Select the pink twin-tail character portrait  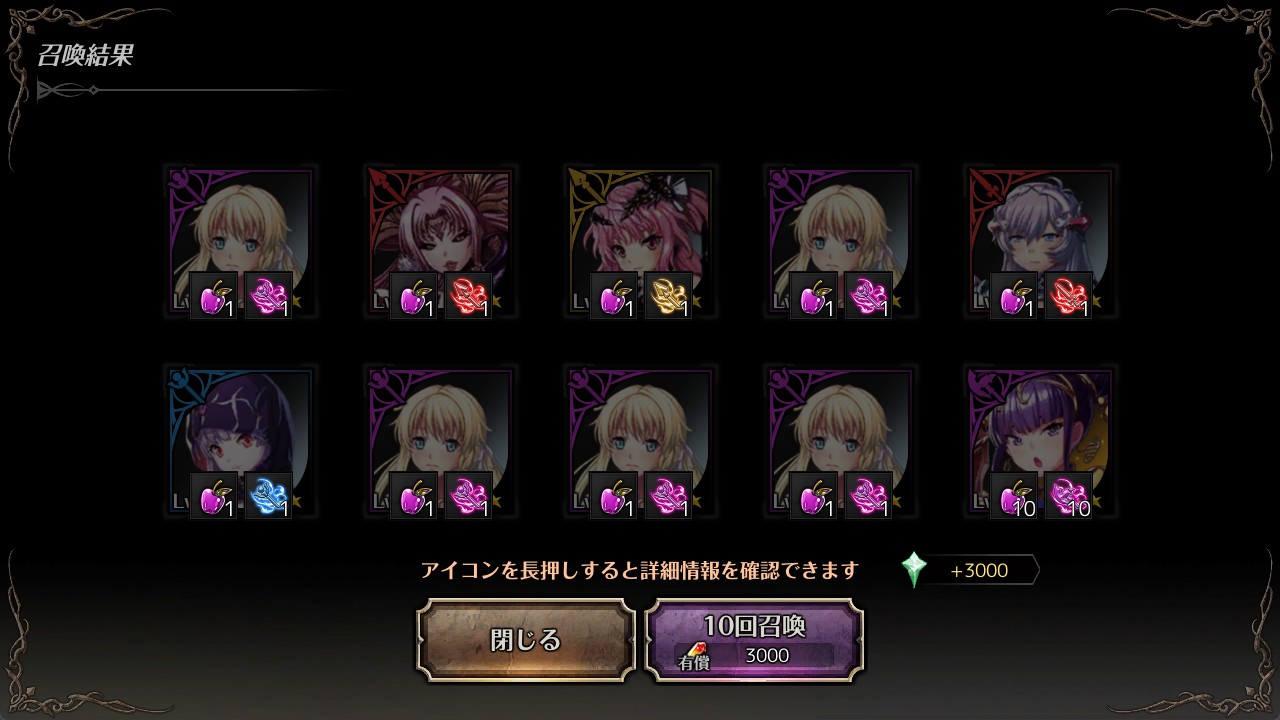(640, 242)
